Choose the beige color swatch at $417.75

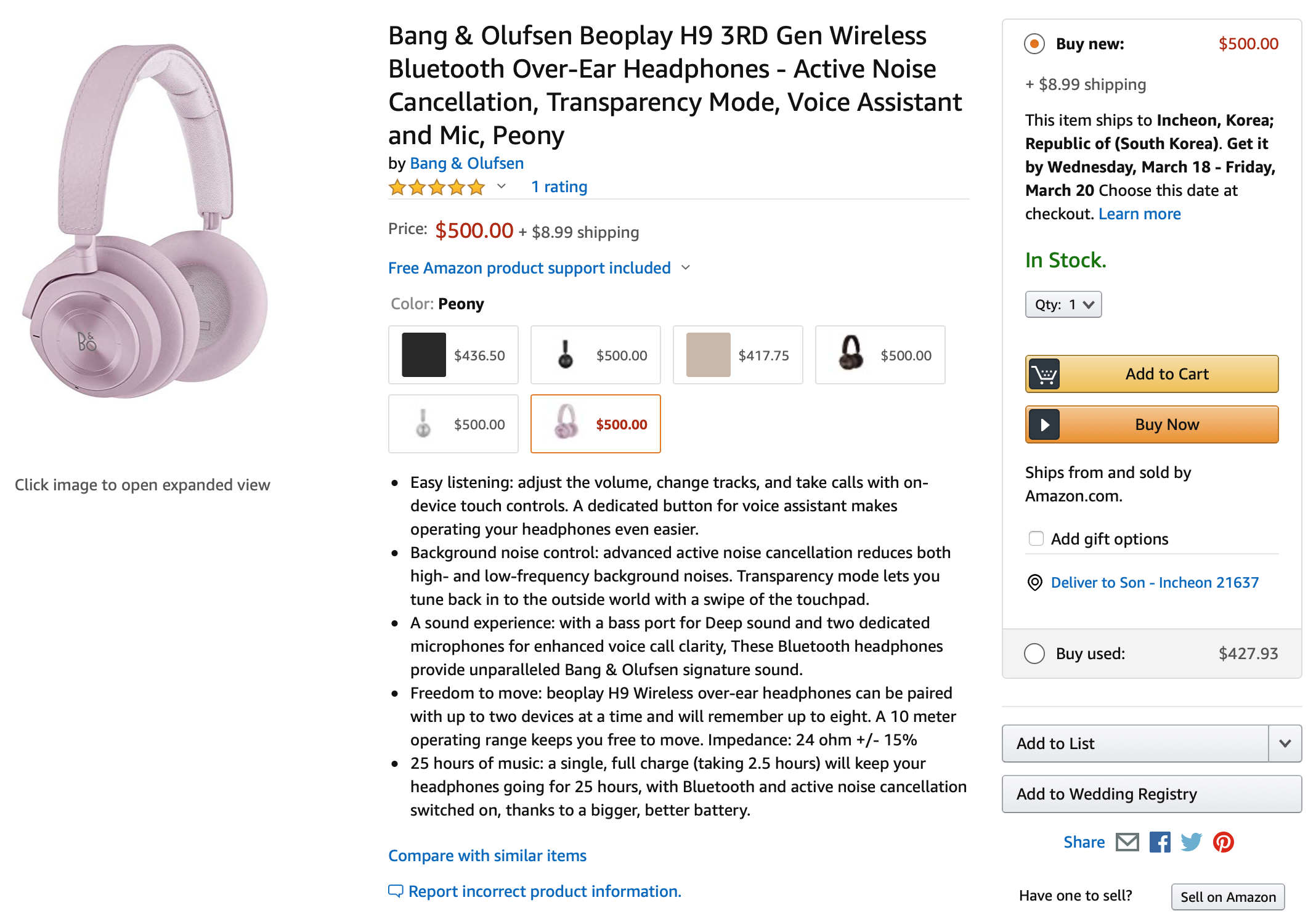[737, 355]
